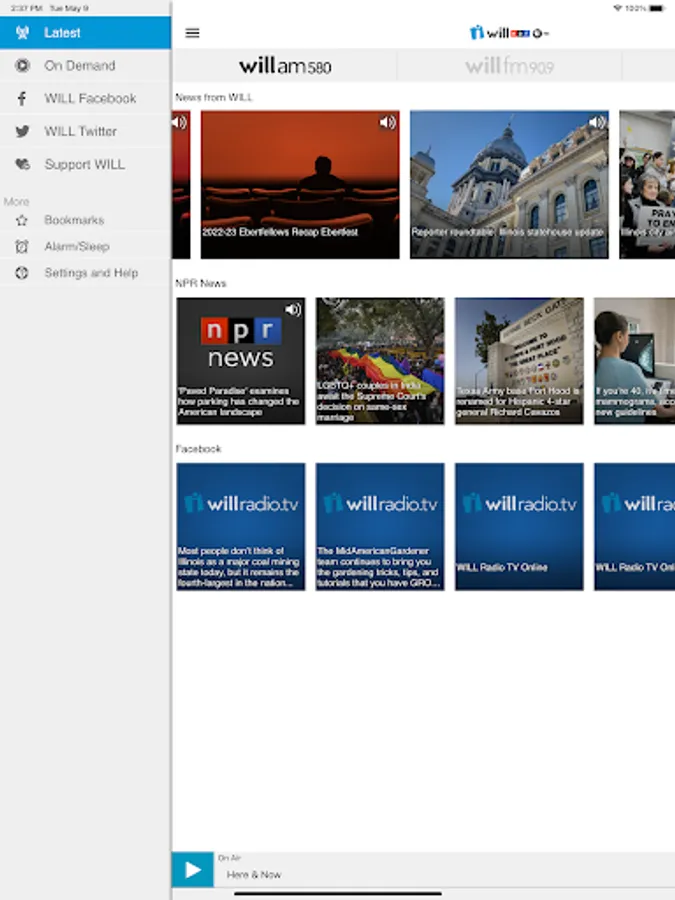Open the 'Paved Paradise' NPR news story
This screenshot has width=675, height=900.
[x=241, y=361]
